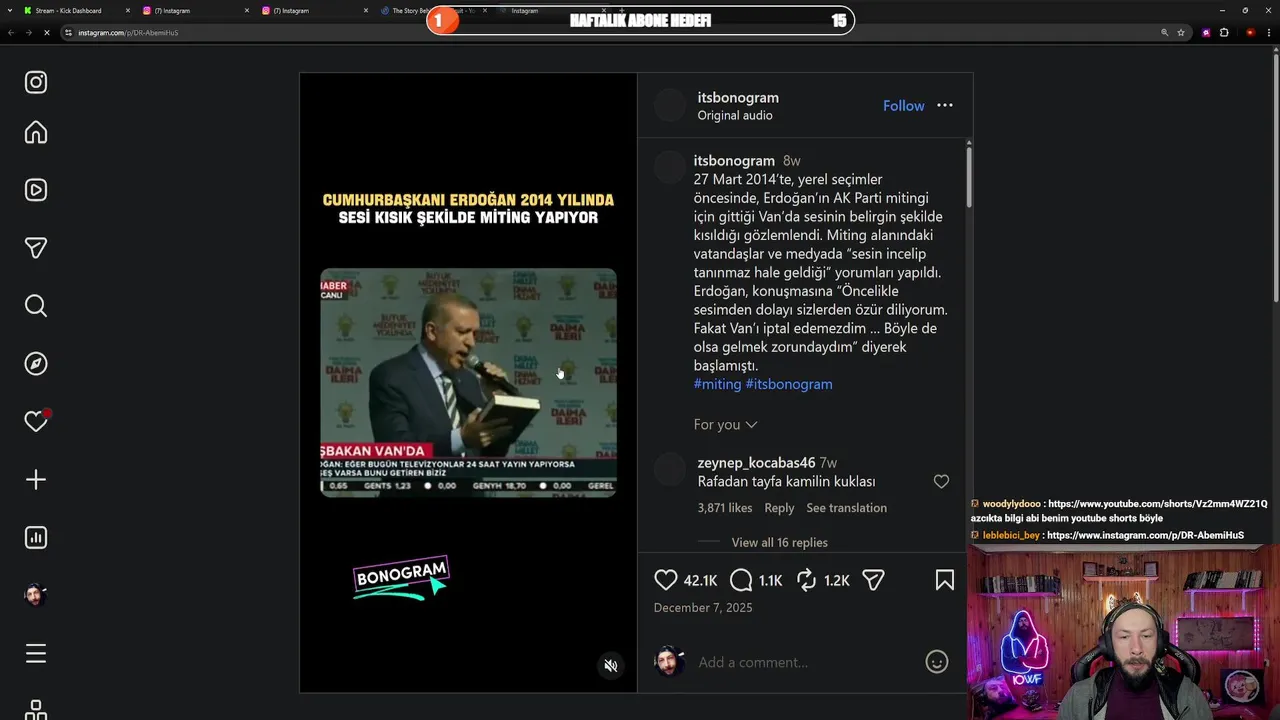Screen dimensions: 1280x720
Task: Click the 1.1K comments count
Action: coord(770,581)
